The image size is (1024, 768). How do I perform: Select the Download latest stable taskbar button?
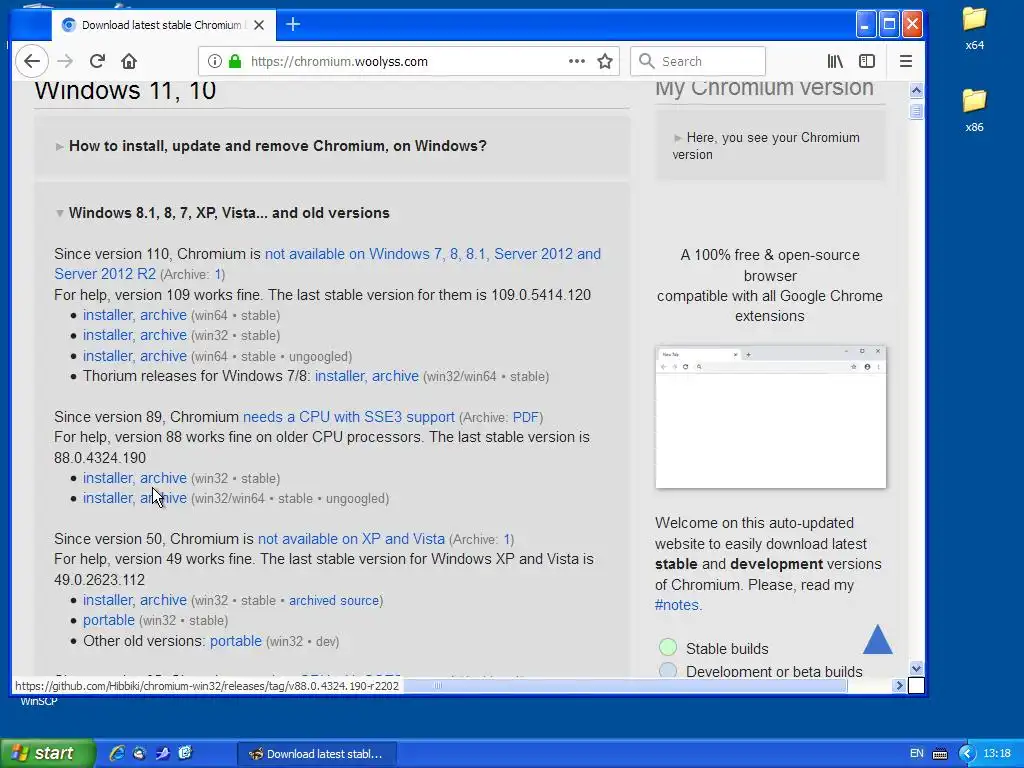click(316, 754)
